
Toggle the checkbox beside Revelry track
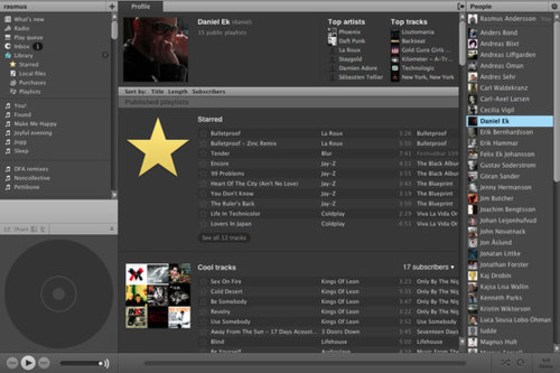[x=203, y=312]
